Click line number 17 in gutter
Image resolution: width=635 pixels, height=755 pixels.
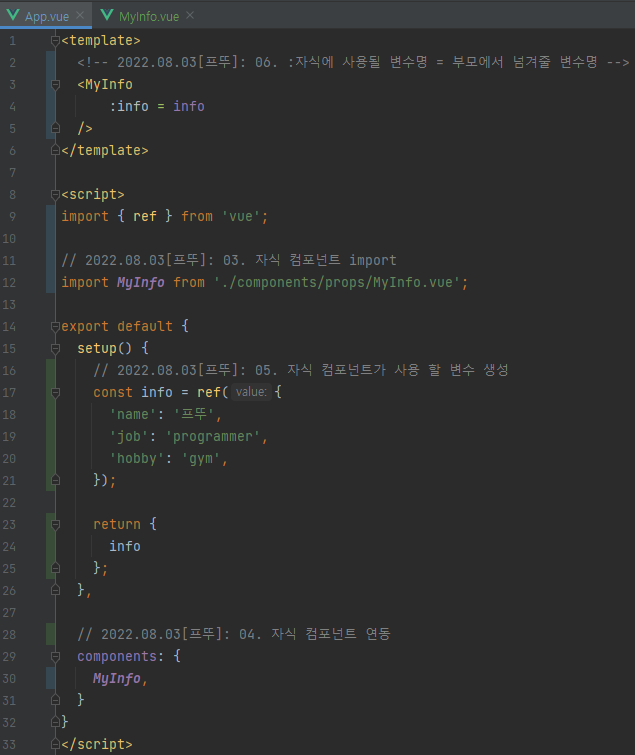point(9,392)
